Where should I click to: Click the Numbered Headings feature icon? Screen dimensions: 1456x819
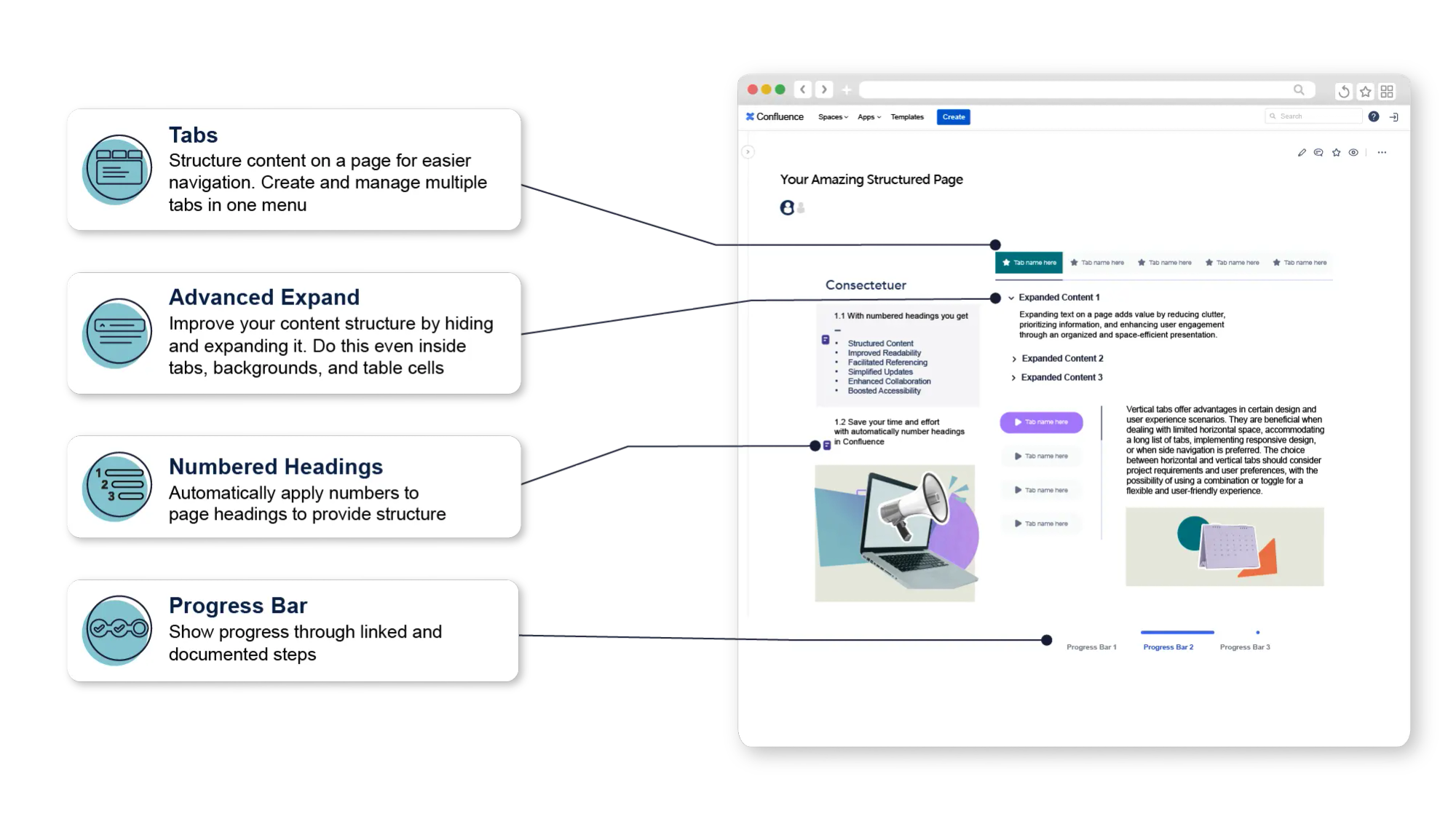tap(116, 487)
